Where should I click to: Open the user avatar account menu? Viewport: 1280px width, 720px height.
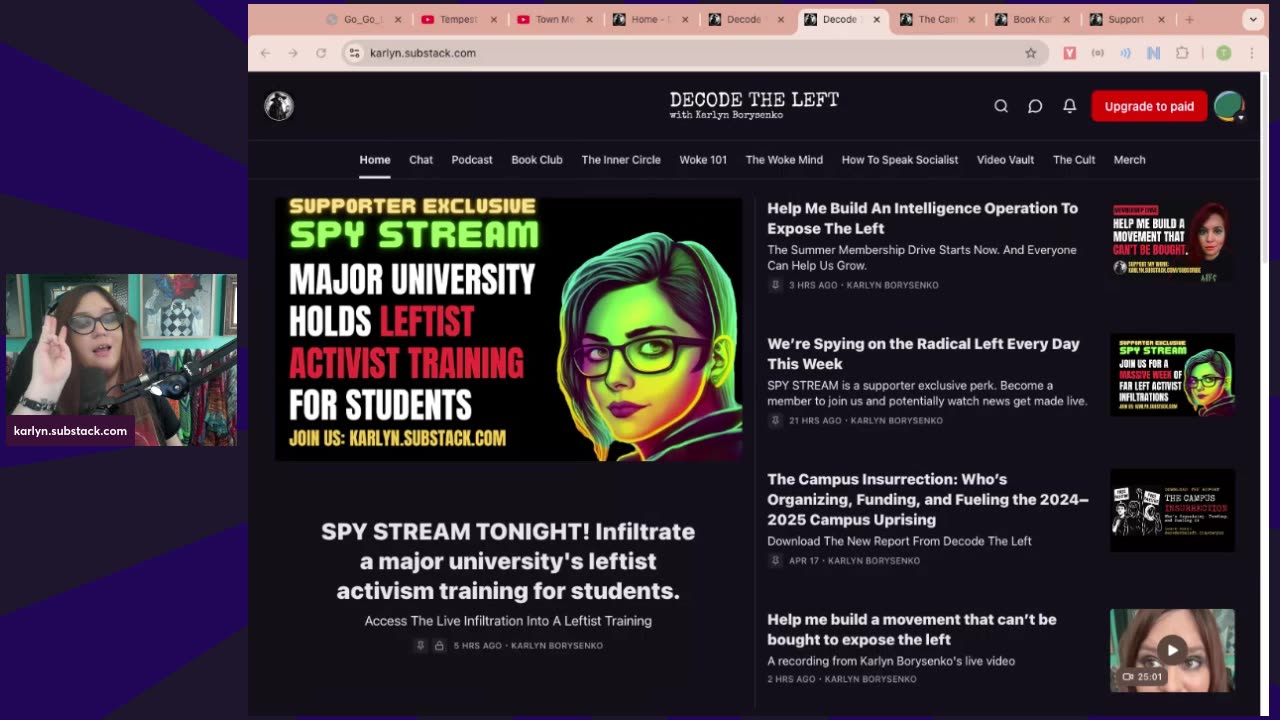pyautogui.click(x=1229, y=106)
